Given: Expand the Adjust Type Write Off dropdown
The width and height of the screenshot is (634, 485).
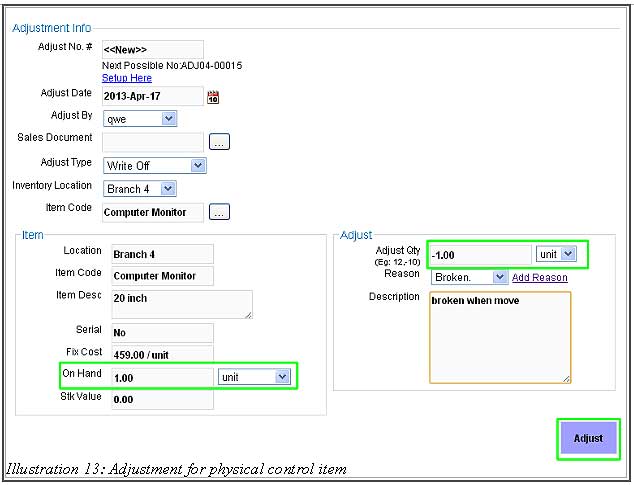Looking at the screenshot, I should point(154,166).
